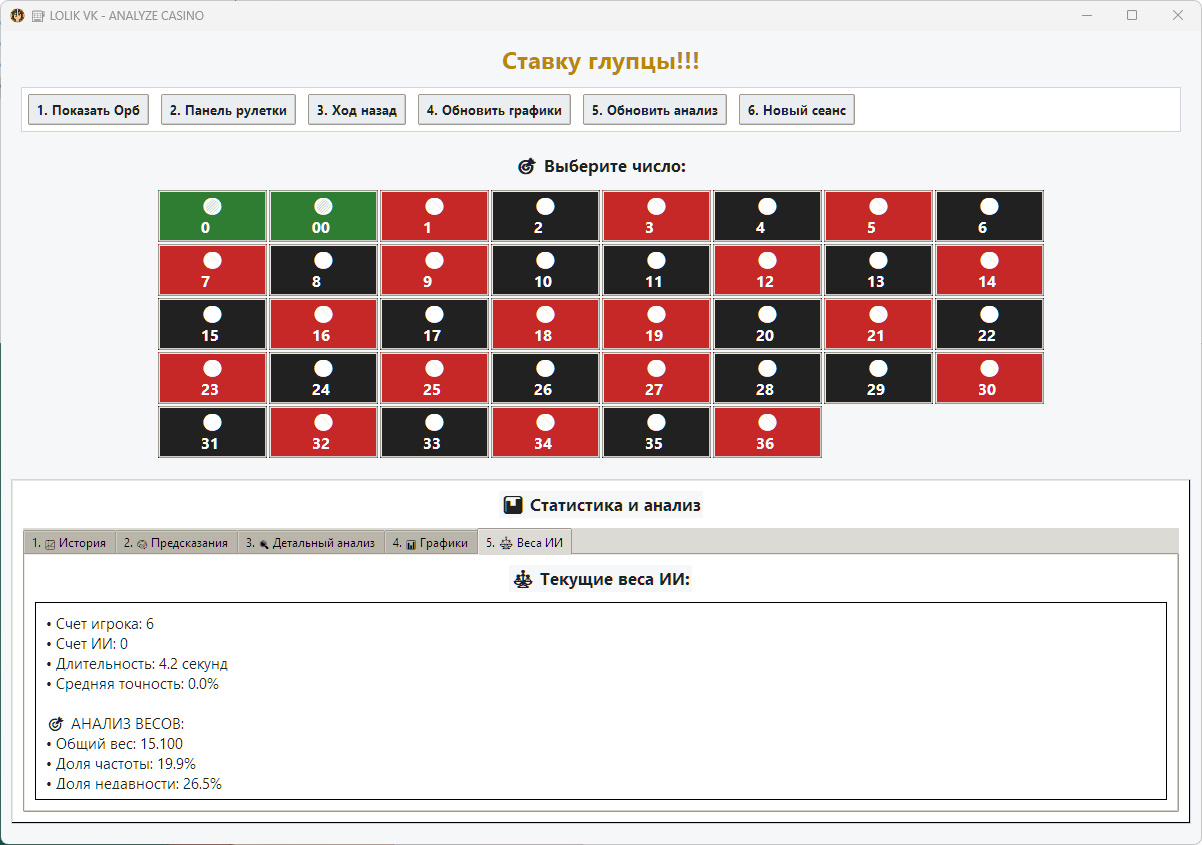1202x845 pixels.
Task: Select number 21 on the board
Action: pos(878,324)
